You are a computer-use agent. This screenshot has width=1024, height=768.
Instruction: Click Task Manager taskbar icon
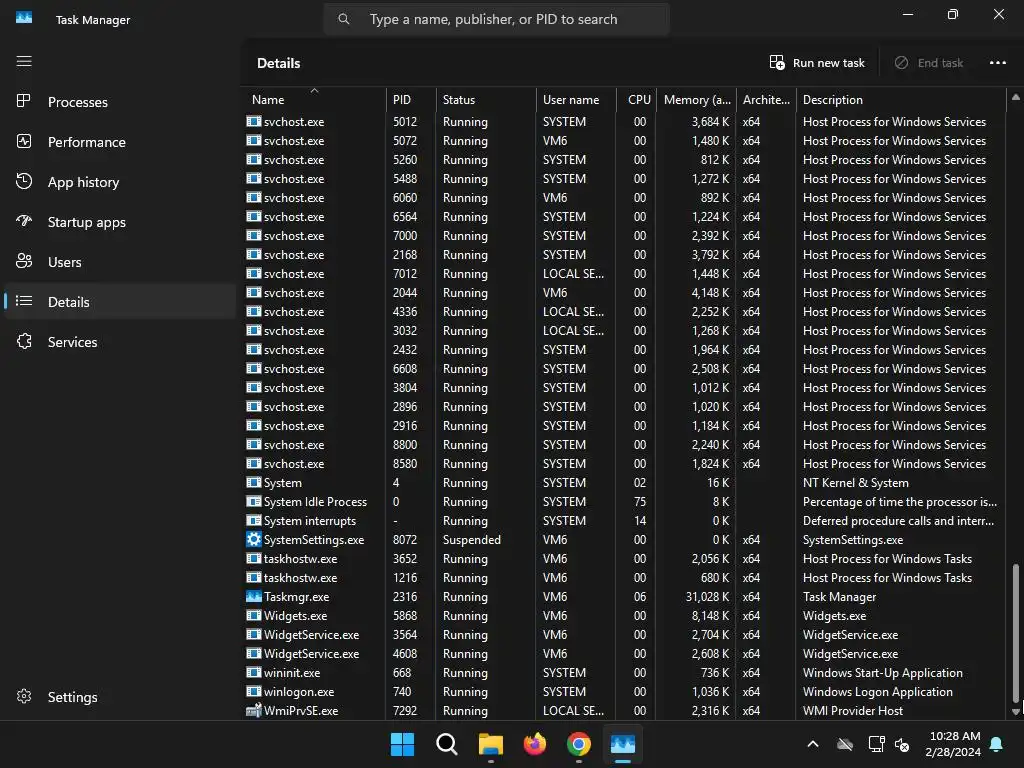pyautogui.click(x=623, y=744)
